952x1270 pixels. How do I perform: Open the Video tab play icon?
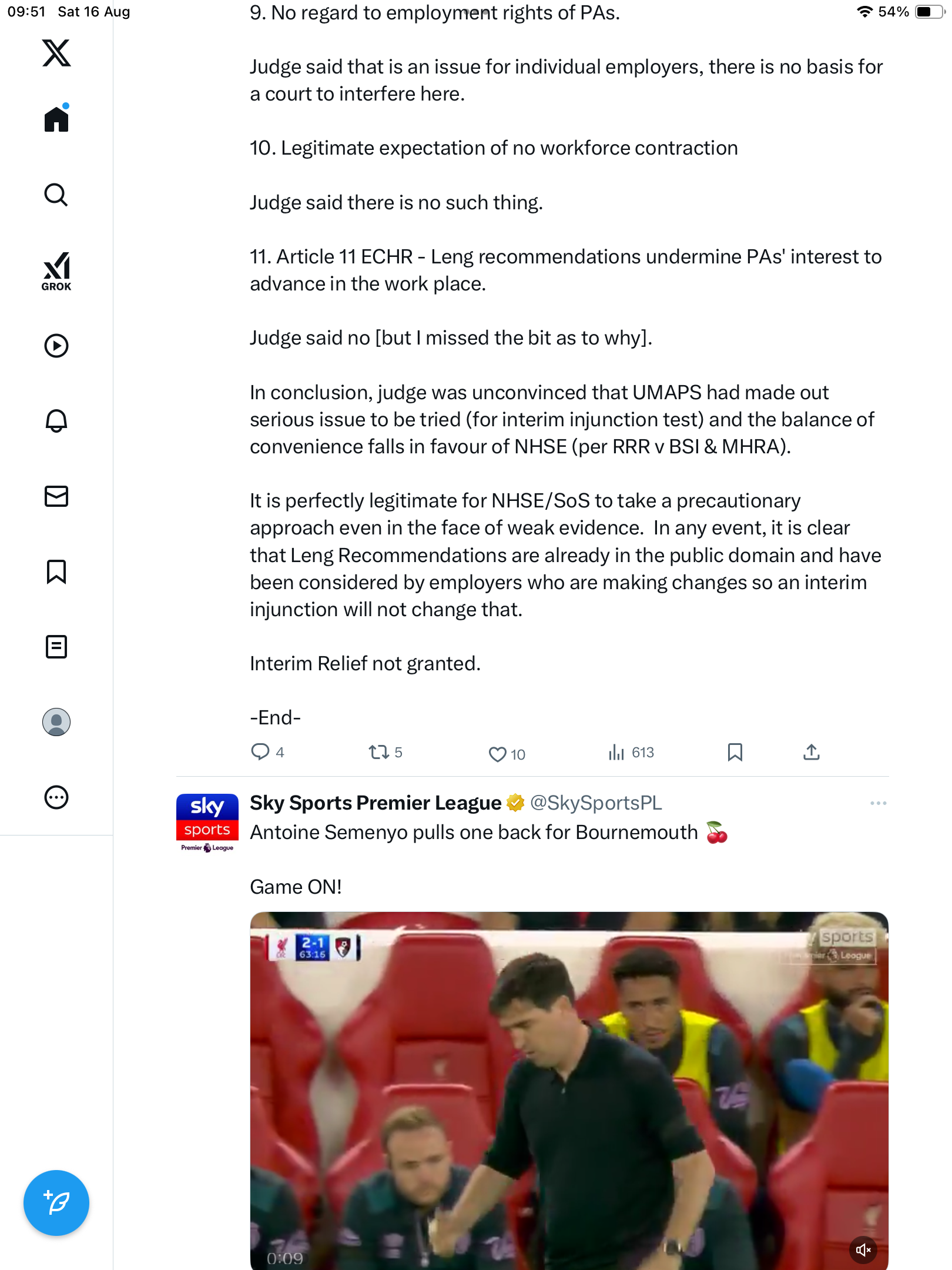[56, 346]
